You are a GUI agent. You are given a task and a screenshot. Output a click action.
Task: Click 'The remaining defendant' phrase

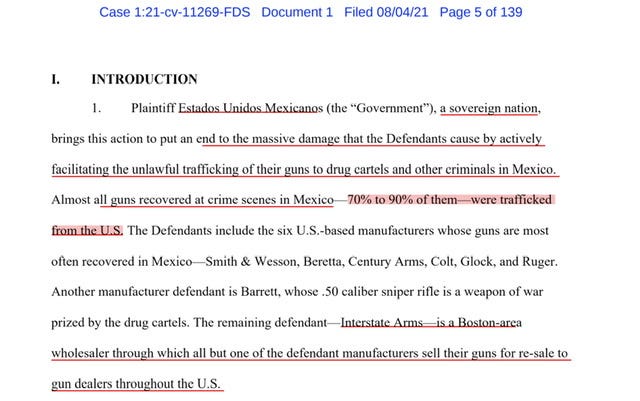click(x=260, y=323)
